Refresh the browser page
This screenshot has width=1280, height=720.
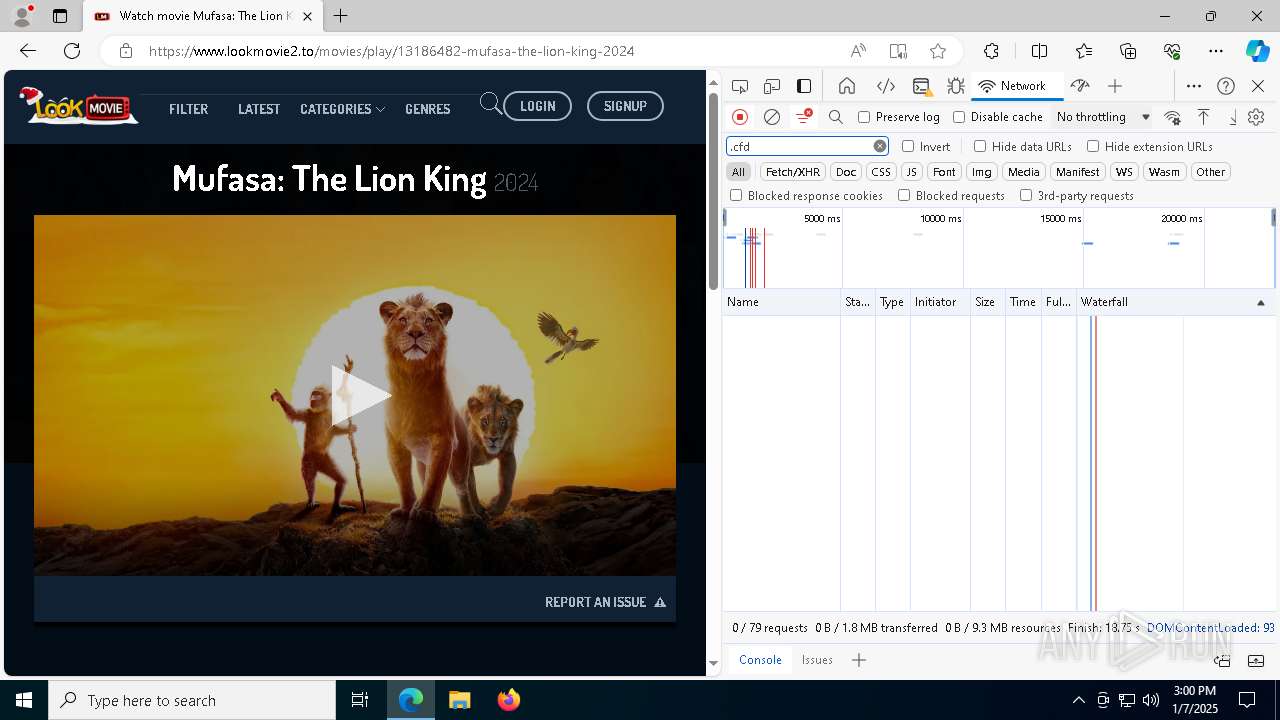pyautogui.click(x=72, y=51)
